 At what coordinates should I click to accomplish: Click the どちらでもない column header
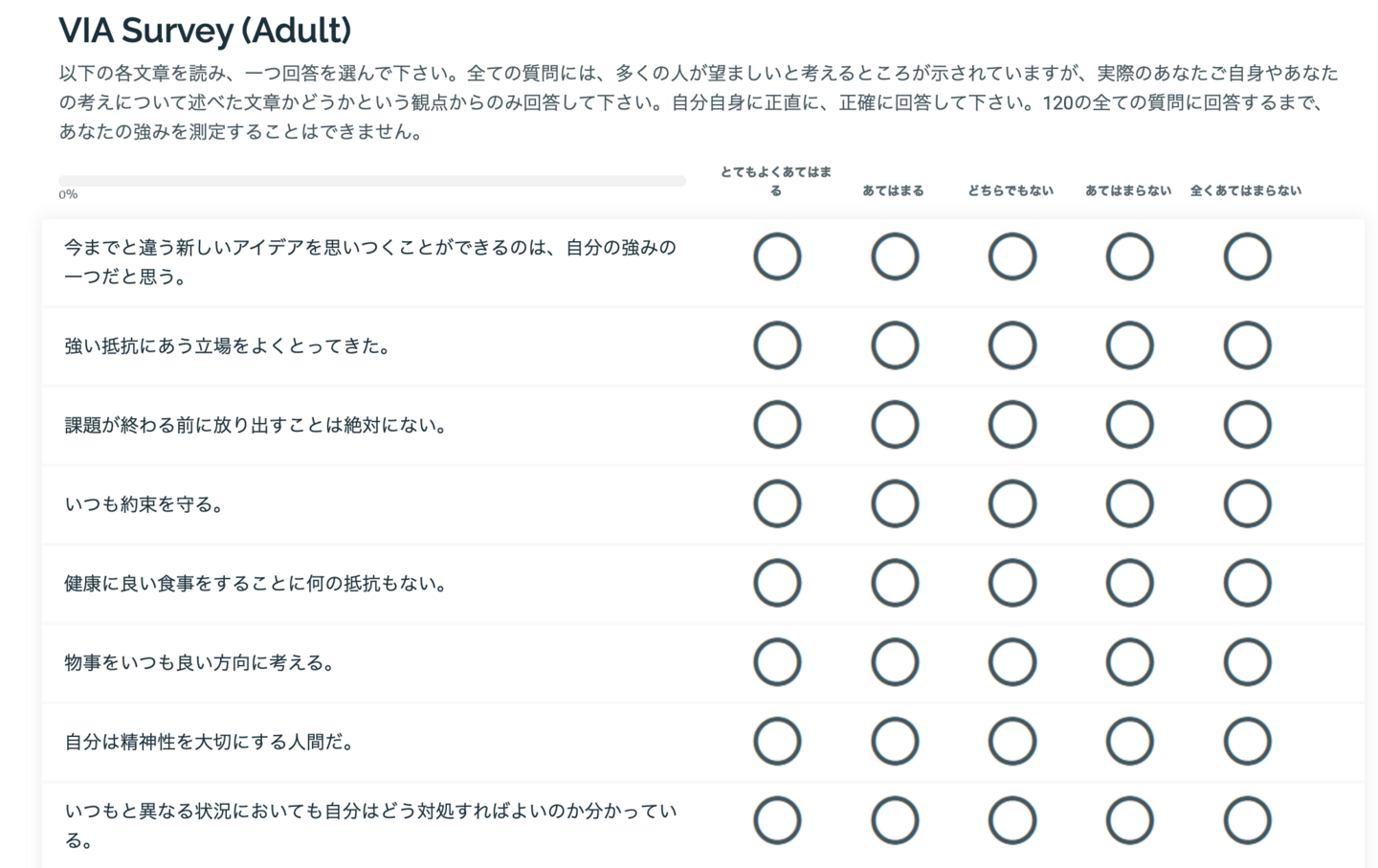[1011, 190]
